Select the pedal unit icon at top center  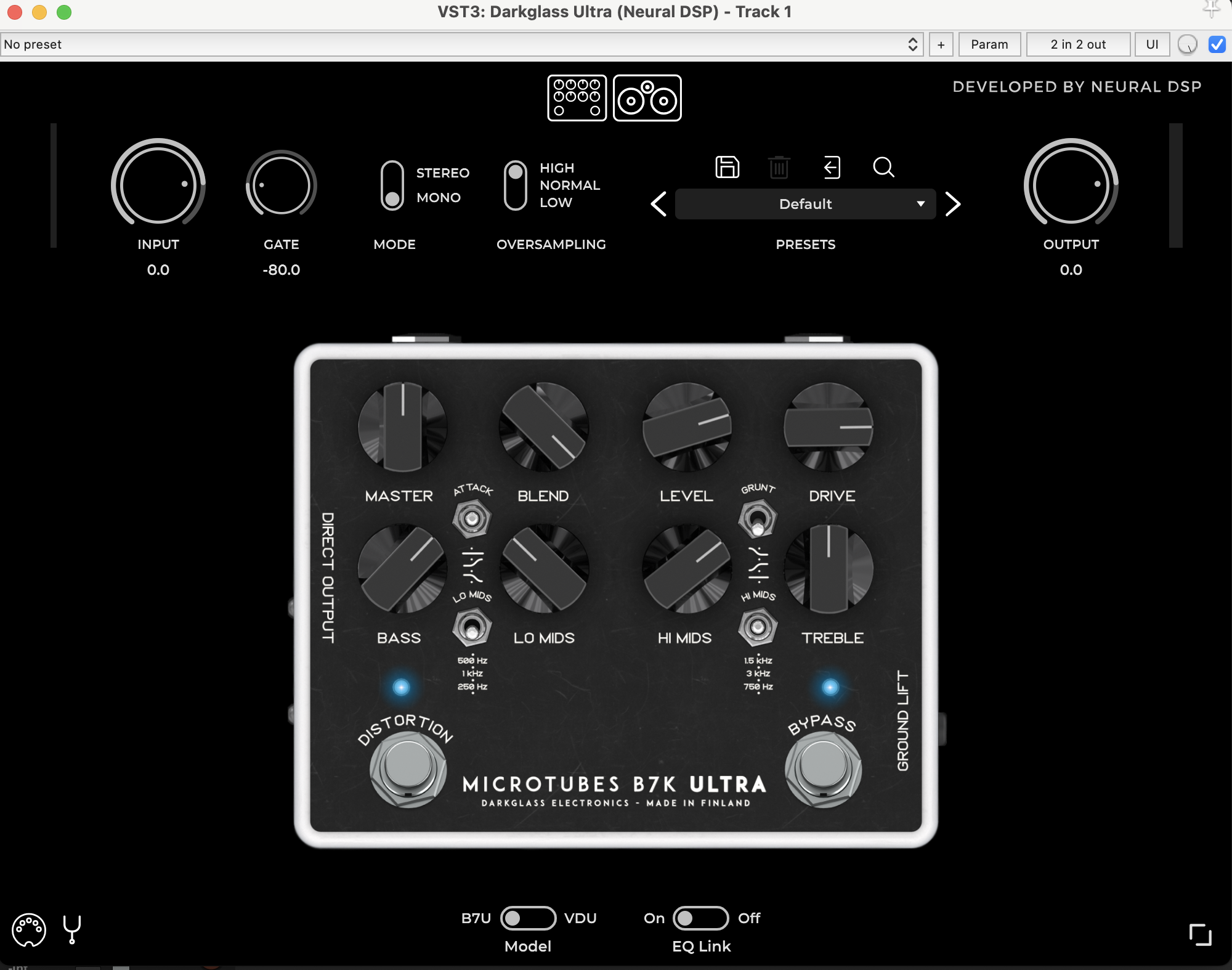[x=576, y=98]
